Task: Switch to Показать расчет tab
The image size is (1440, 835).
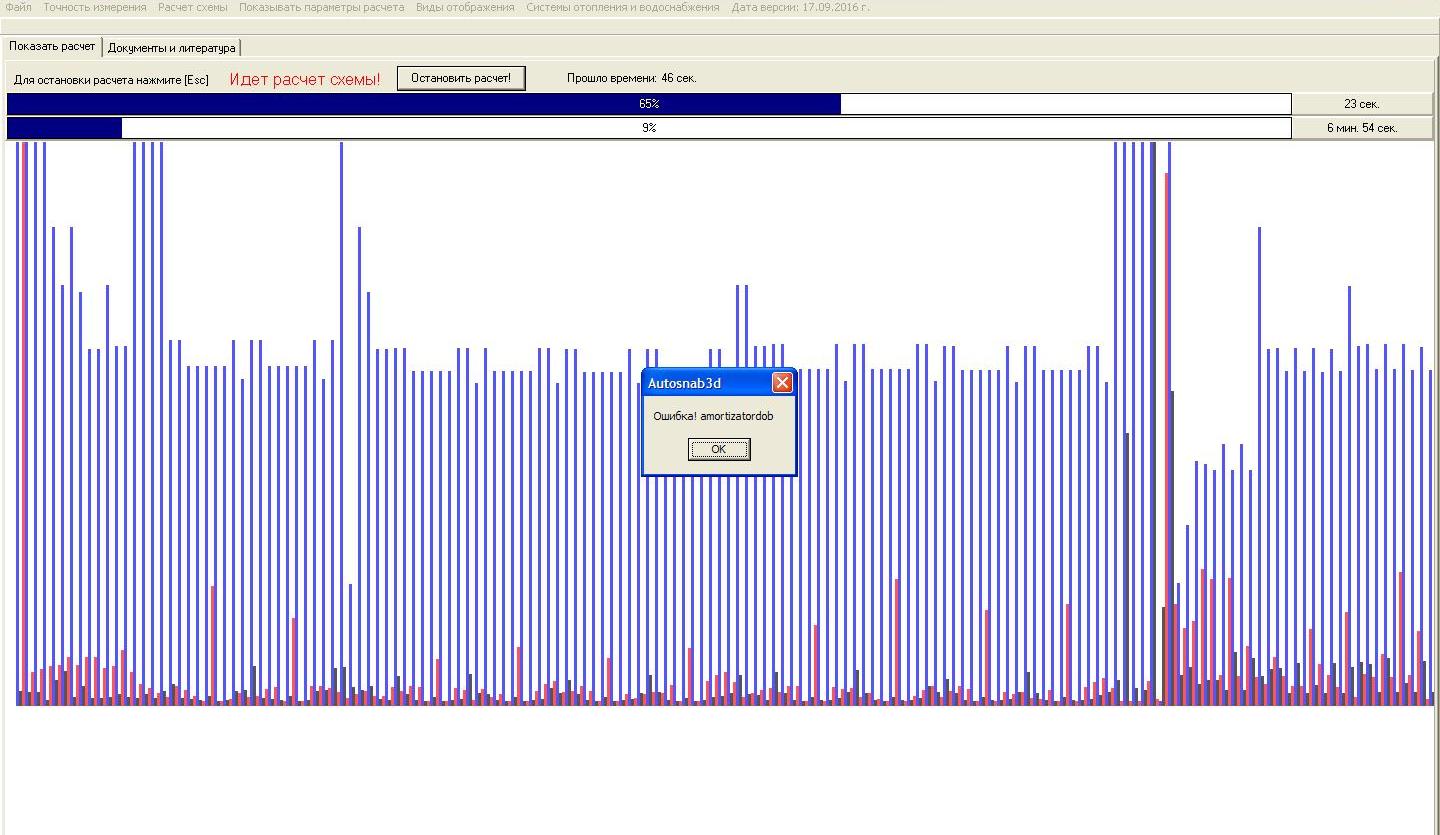Action: click(52, 47)
